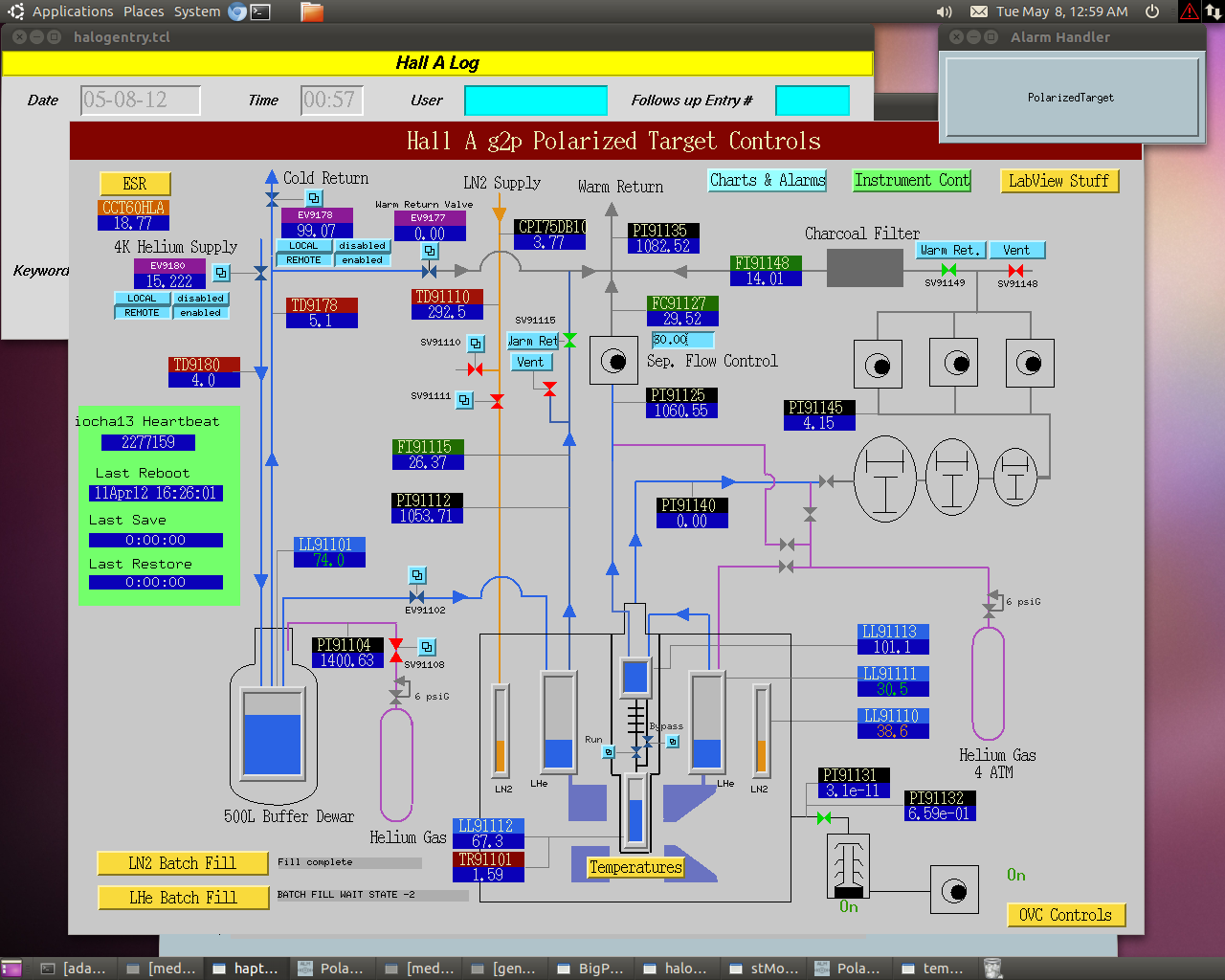The width and height of the screenshot is (1225, 980).
Task: Select Warm Ret under SV91115
Action: coord(533,341)
